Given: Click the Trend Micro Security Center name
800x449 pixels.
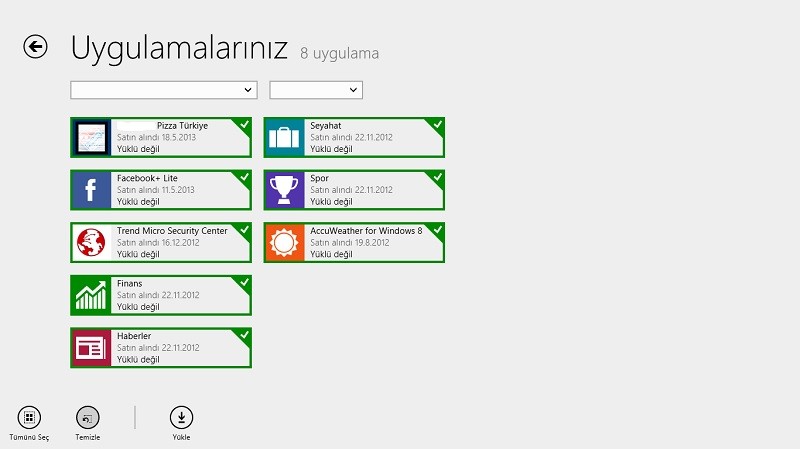Looking at the screenshot, I should [x=172, y=231].
